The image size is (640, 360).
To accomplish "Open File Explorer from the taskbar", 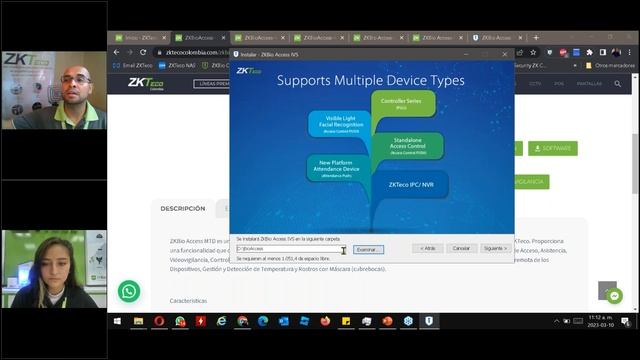I will coord(138,321).
